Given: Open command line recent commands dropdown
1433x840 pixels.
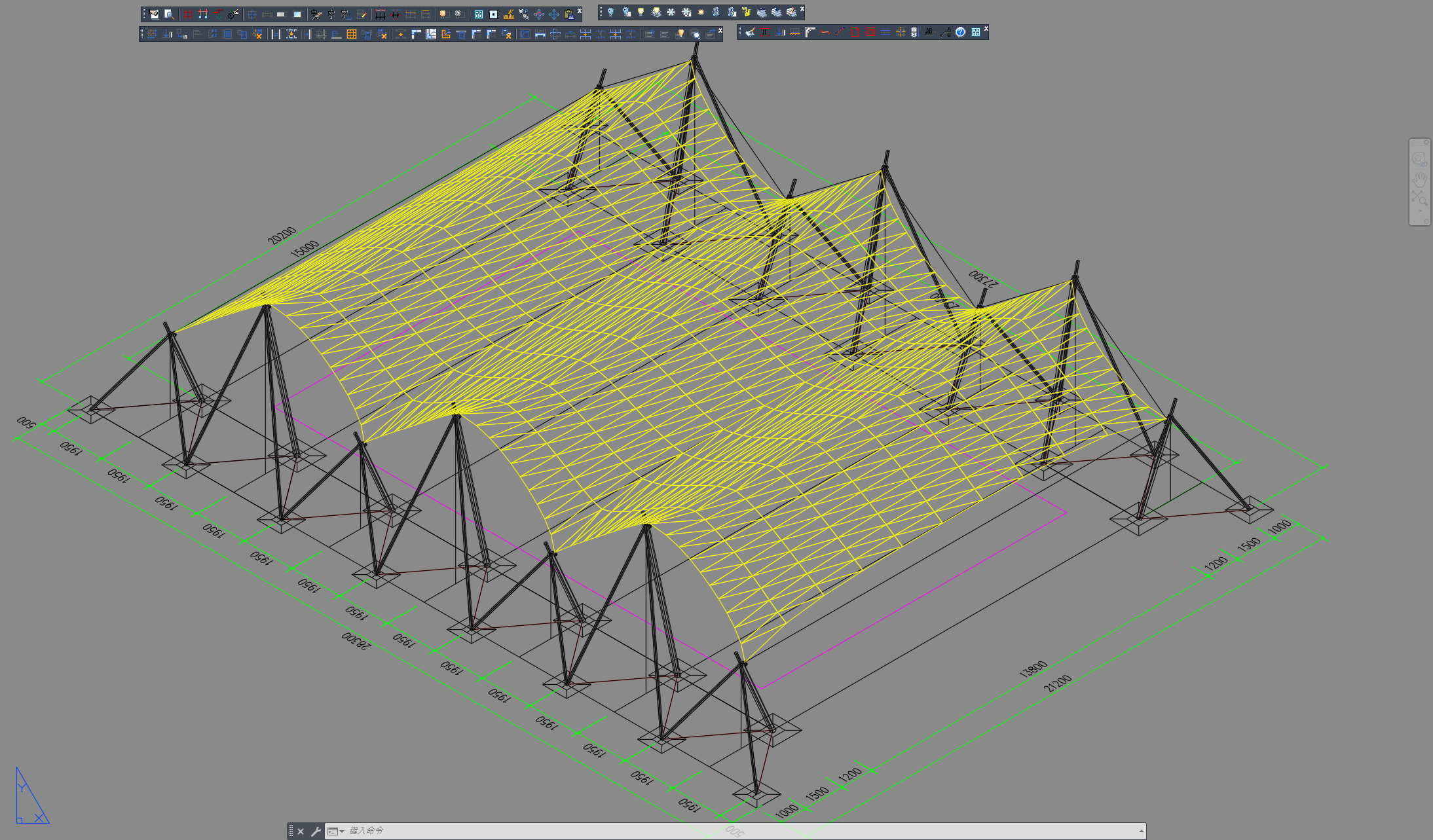Looking at the screenshot, I should (341, 831).
